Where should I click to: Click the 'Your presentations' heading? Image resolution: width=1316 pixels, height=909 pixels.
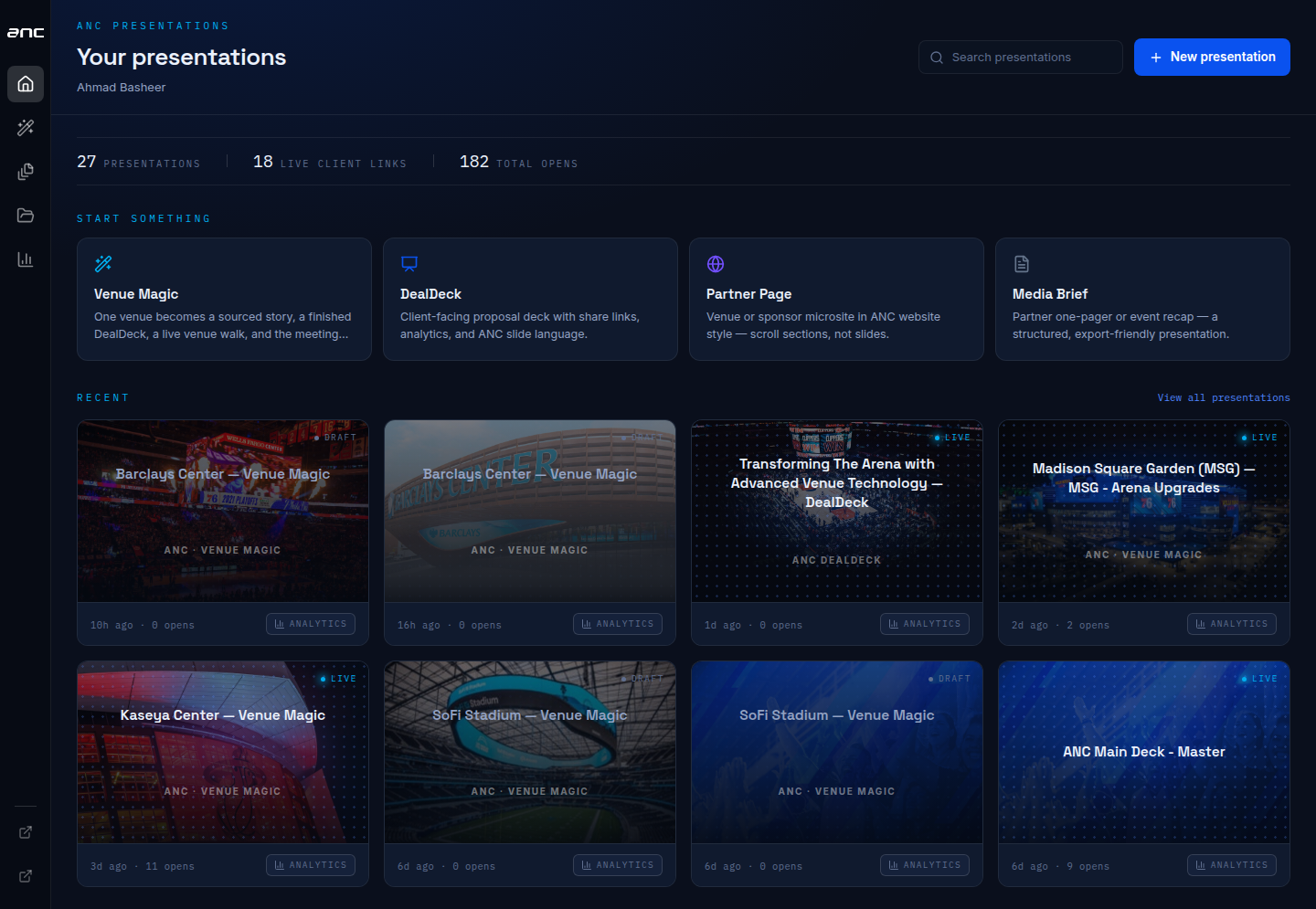pos(182,57)
